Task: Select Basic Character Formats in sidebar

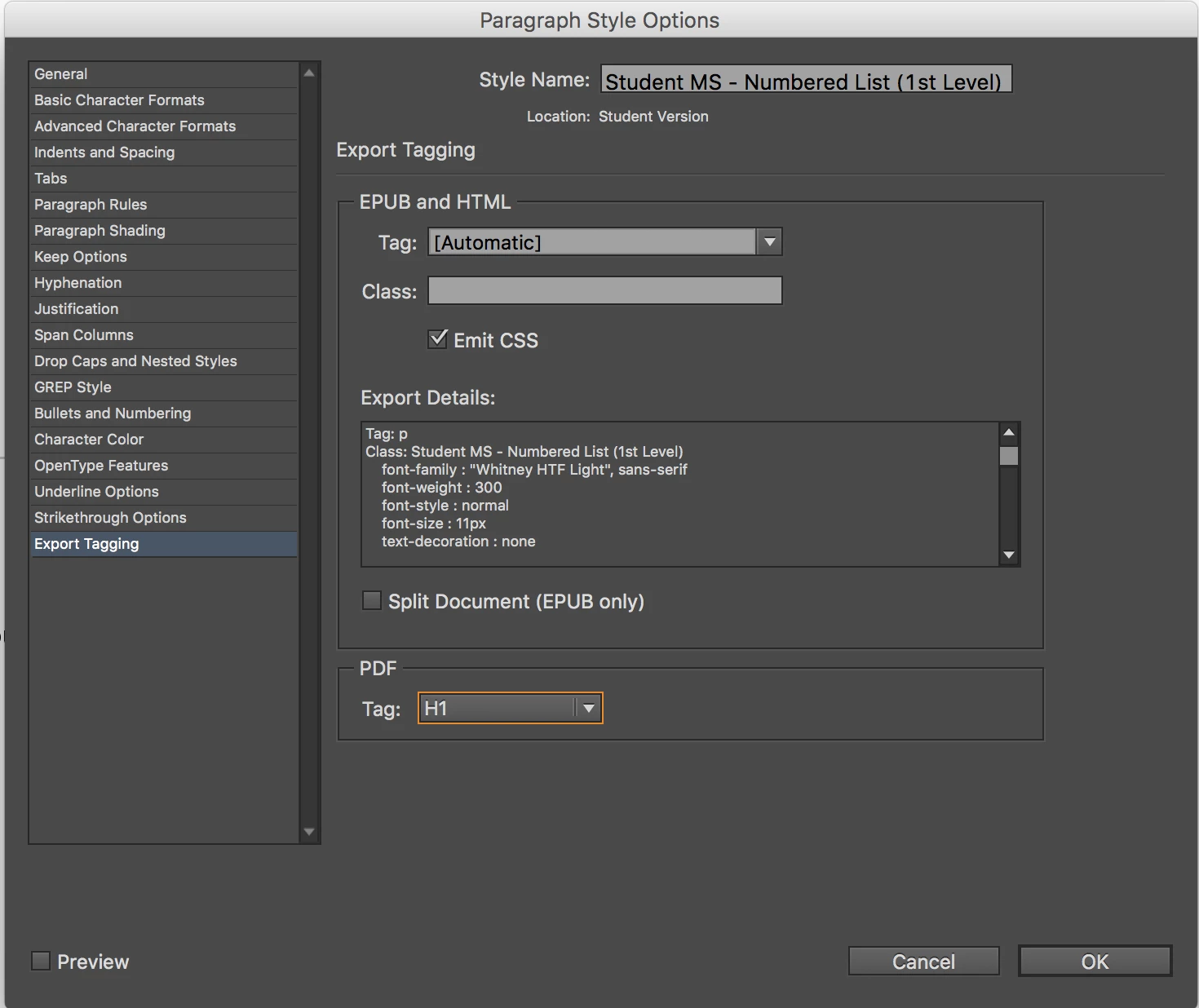Action: pyautogui.click(x=164, y=100)
